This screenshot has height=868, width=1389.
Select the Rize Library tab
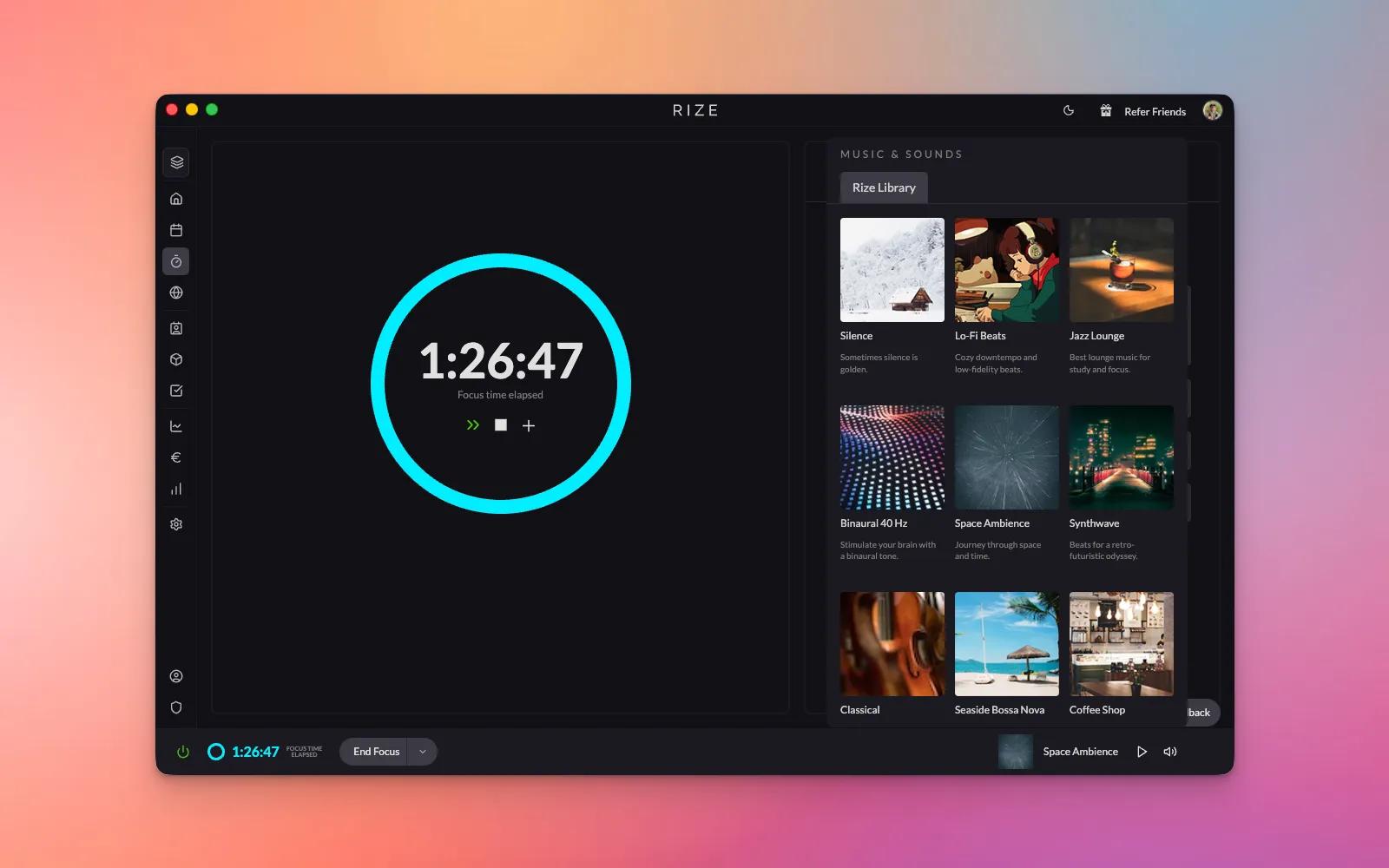884,187
